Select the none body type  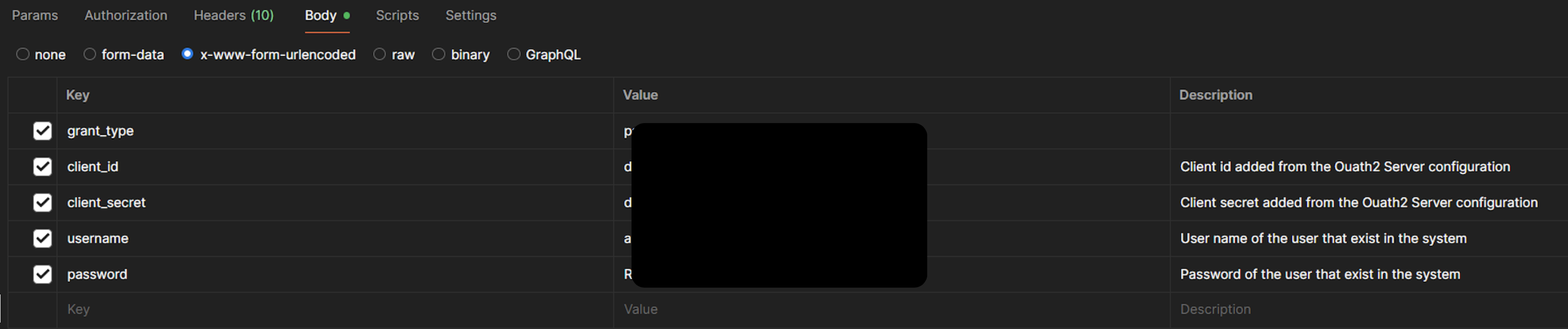coord(23,54)
